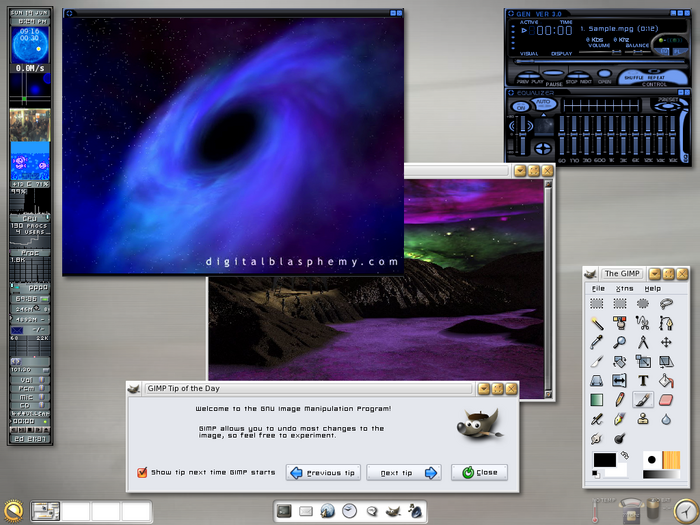
Task: Click the terminal icon in the bottom dock
Action: [285, 511]
